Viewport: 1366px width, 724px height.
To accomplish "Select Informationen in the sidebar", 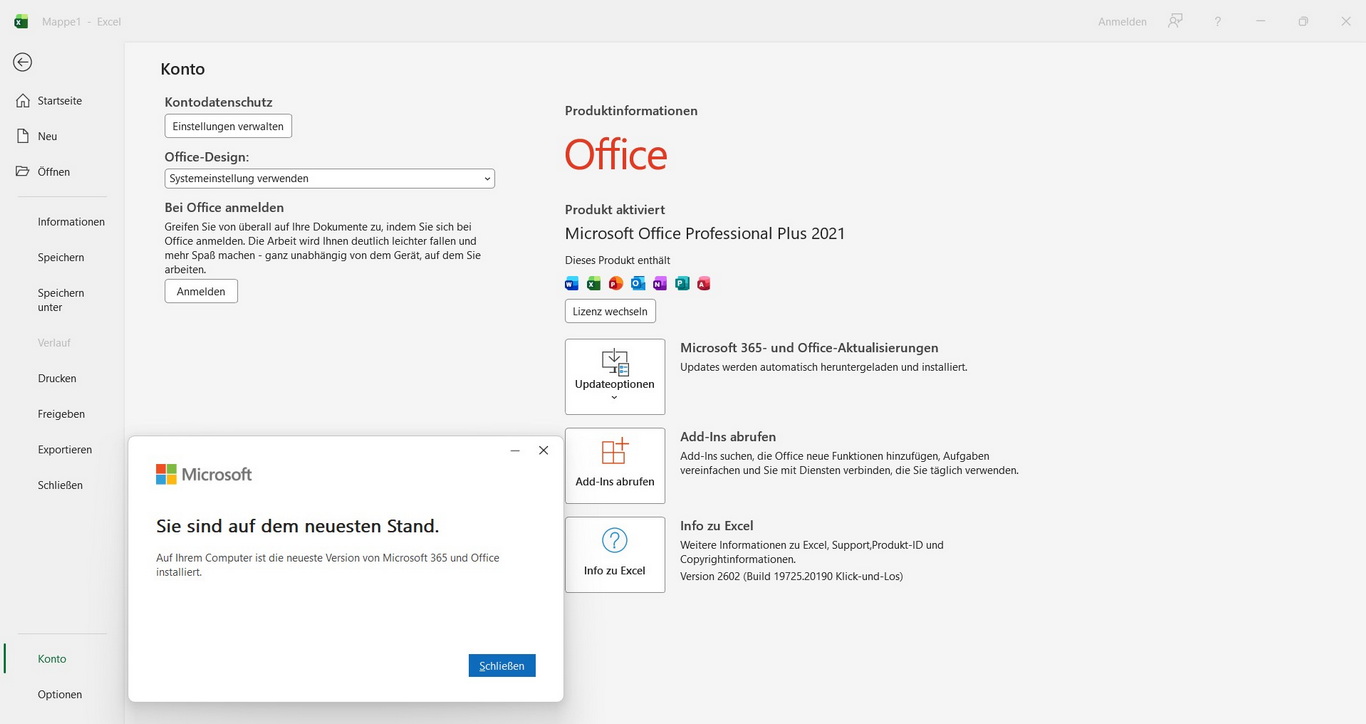I will [71, 222].
